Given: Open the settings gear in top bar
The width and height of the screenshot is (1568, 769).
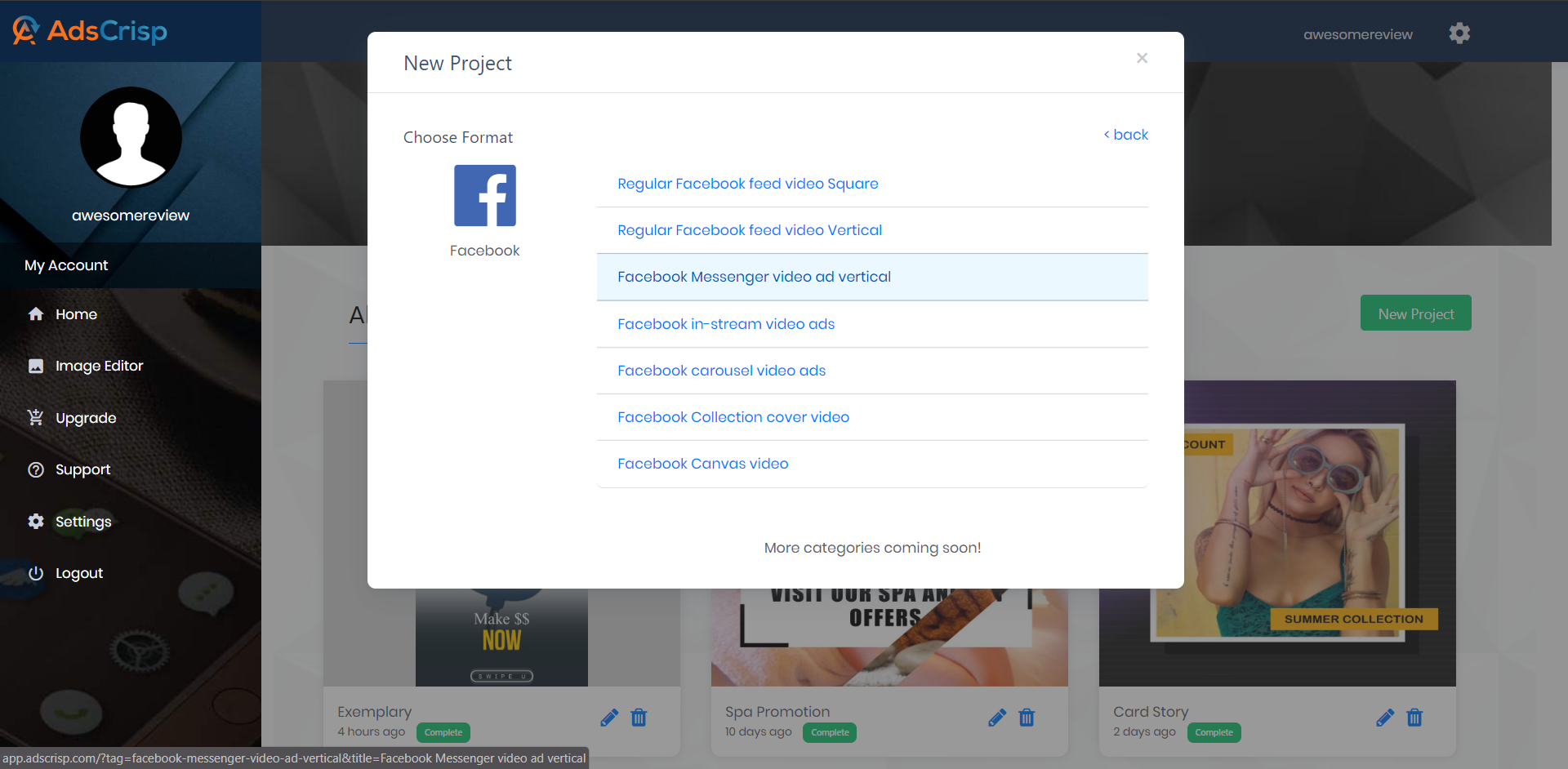Looking at the screenshot, I should (x=1459, y=33).
